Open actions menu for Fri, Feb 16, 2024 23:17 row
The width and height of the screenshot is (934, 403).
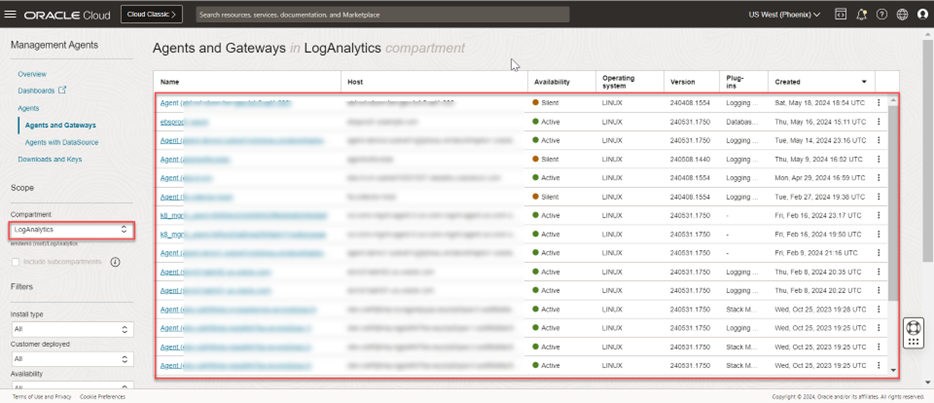[x=879, y=215]
